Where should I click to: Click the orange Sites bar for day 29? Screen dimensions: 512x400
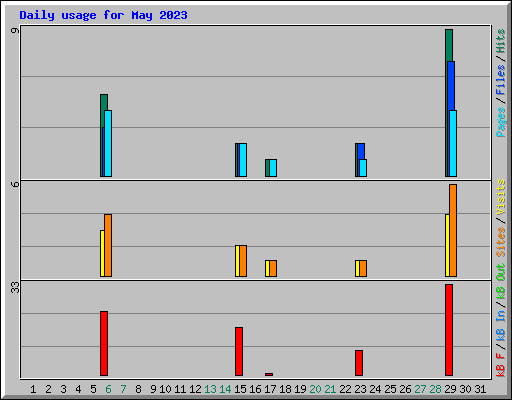[453, 230]
